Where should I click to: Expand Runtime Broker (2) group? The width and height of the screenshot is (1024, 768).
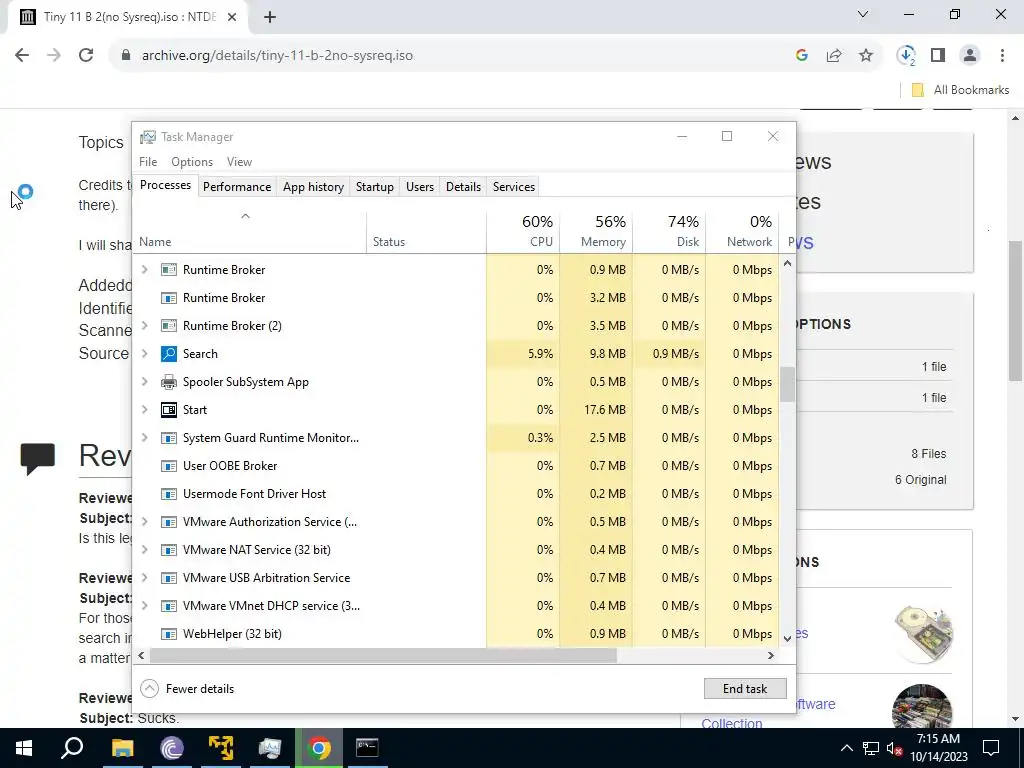[x=145, y=325]
